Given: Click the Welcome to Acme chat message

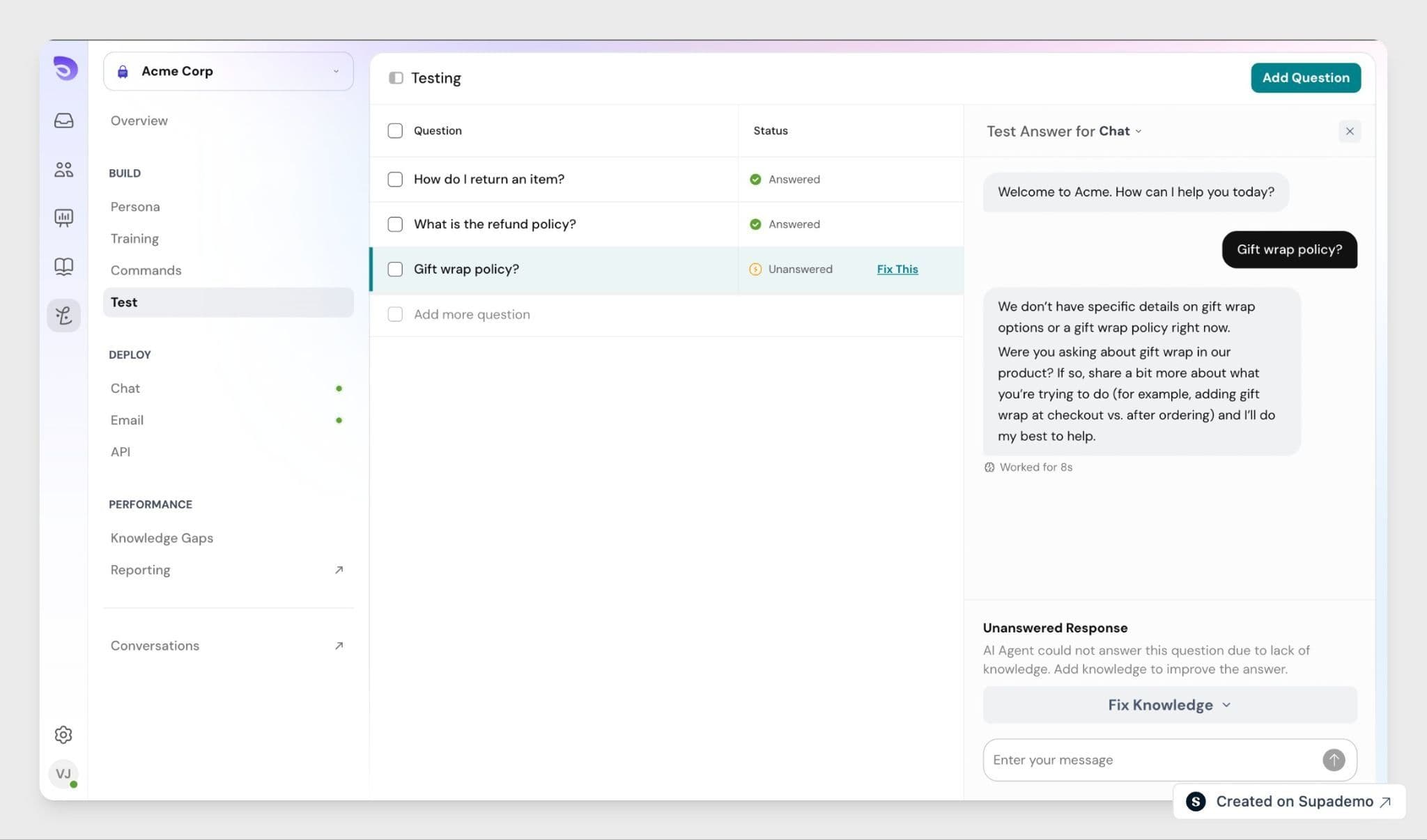Looking at the screenshot, I should coord(1136,192).
